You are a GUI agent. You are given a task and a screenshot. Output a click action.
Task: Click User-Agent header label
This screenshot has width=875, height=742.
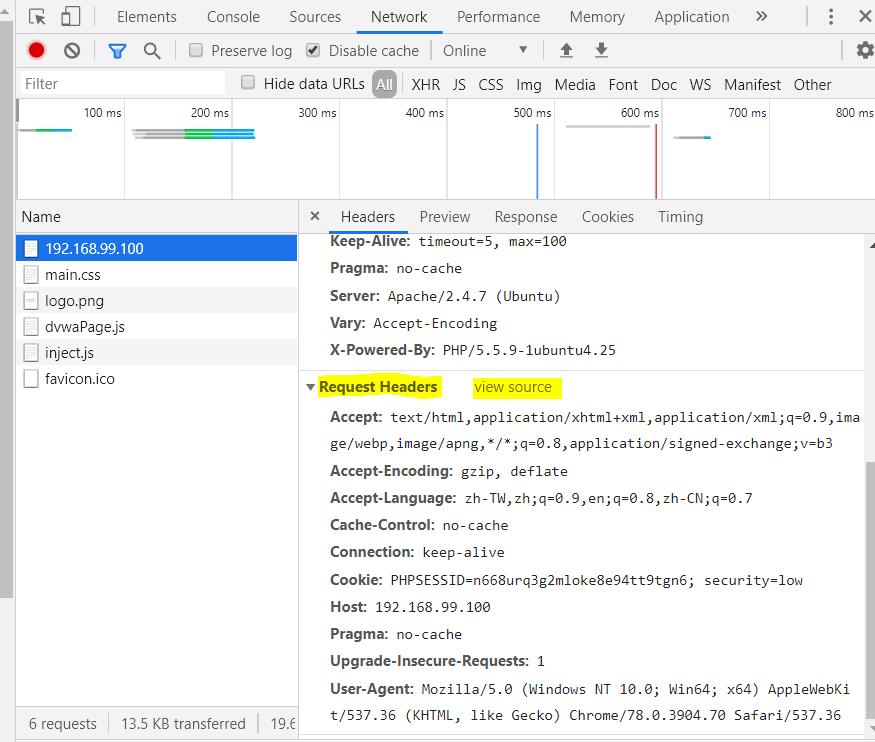point(372,689)
